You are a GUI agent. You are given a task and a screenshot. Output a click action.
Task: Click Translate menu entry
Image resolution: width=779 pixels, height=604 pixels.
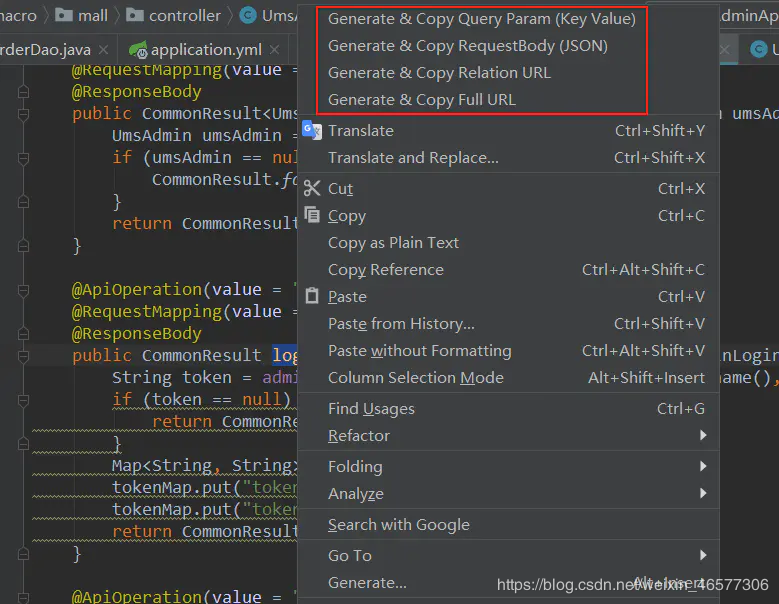(509, 131)
